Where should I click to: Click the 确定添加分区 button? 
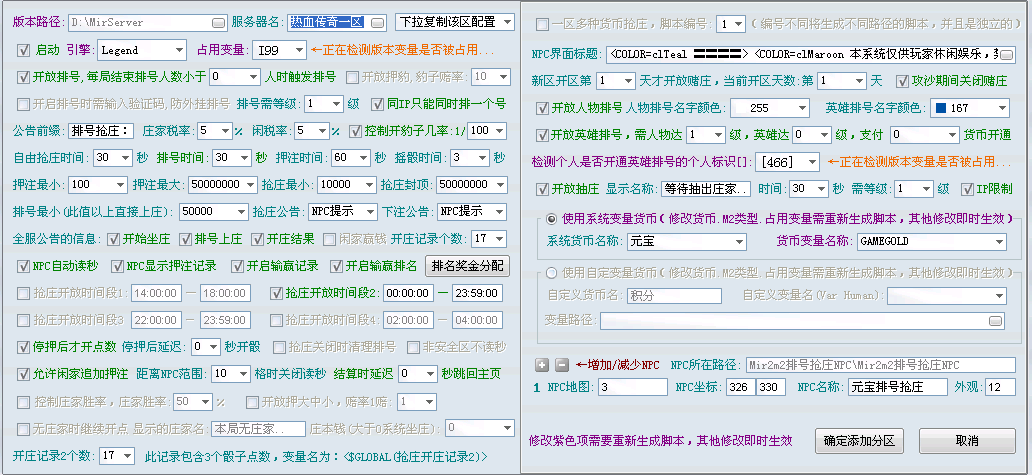(x=859, y=441)
